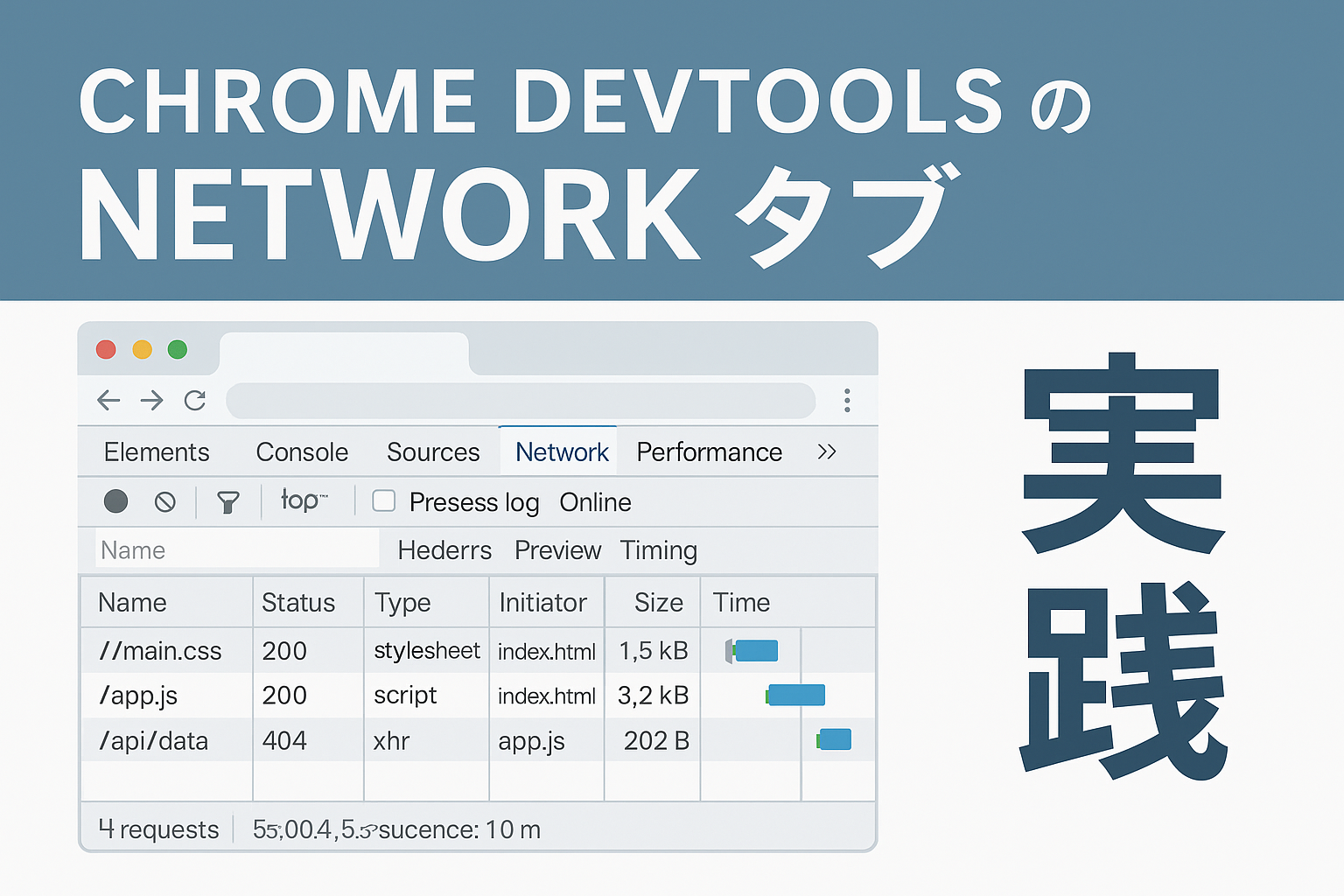
Task: Click the browser address bar
Action: point(521,401)
